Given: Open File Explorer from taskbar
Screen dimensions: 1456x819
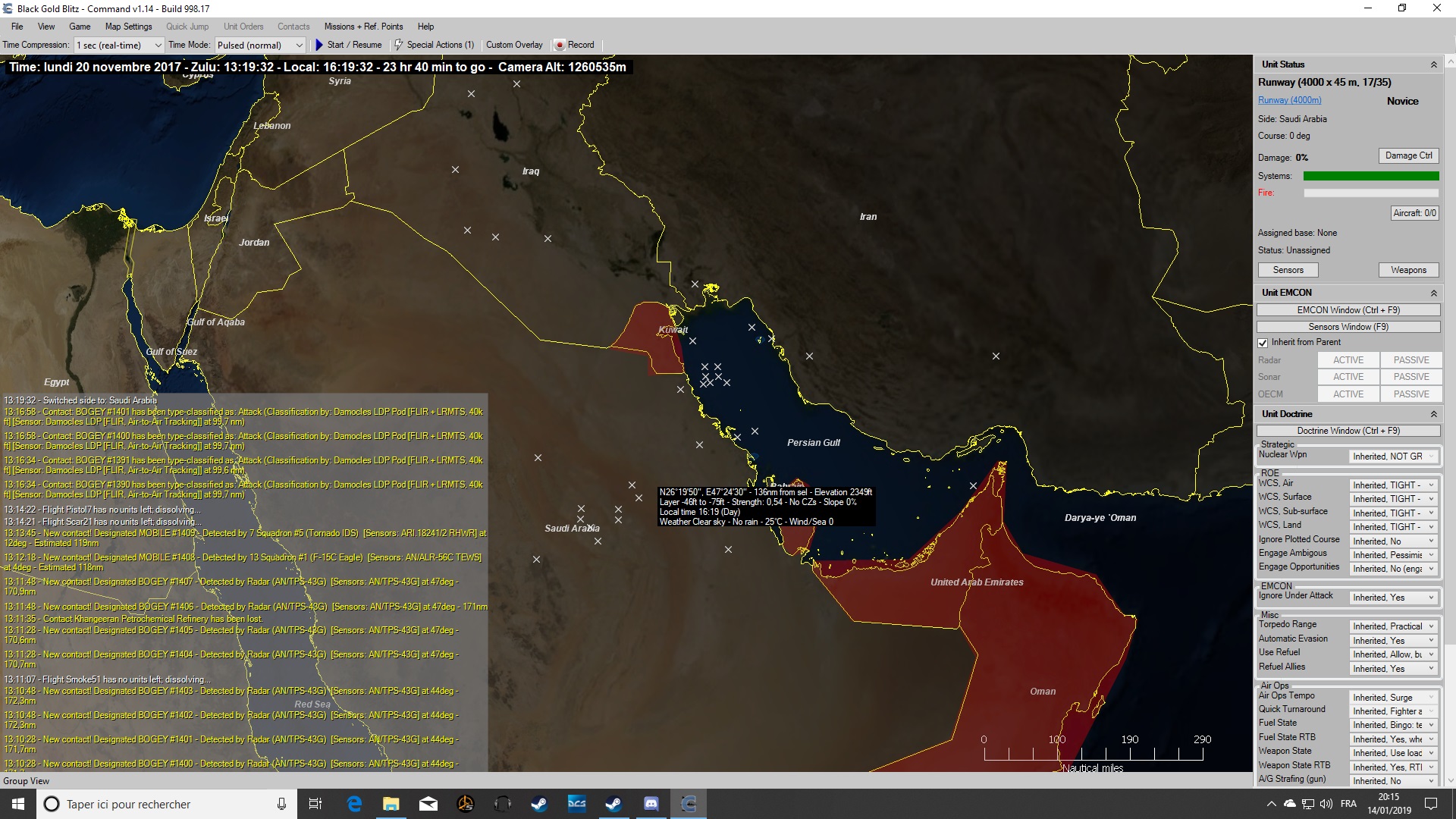Looking at the screenshot, I should point(391,804).
